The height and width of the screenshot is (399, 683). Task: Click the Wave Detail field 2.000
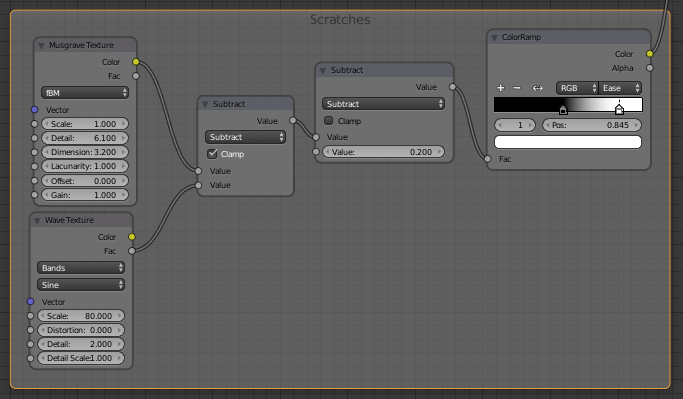pyautogui.click(x=81, y=344)
